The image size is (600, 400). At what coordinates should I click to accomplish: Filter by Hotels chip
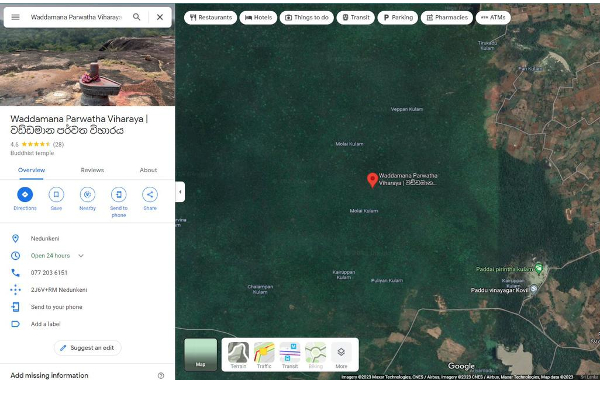(x=258, y=18)
